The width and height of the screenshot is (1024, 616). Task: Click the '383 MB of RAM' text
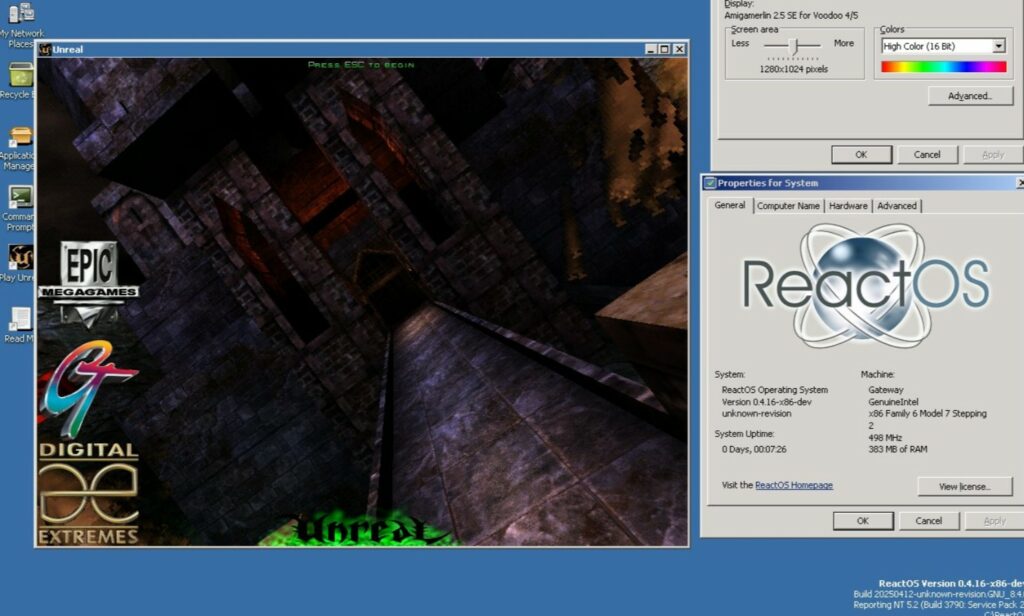pyautogui.click(x=897, y=449)
